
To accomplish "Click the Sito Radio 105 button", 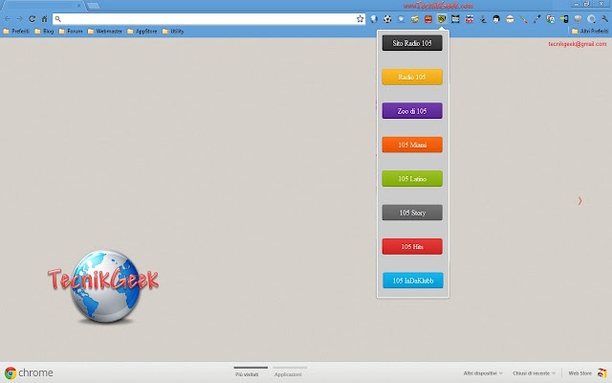I will click(x=412, y=43).
